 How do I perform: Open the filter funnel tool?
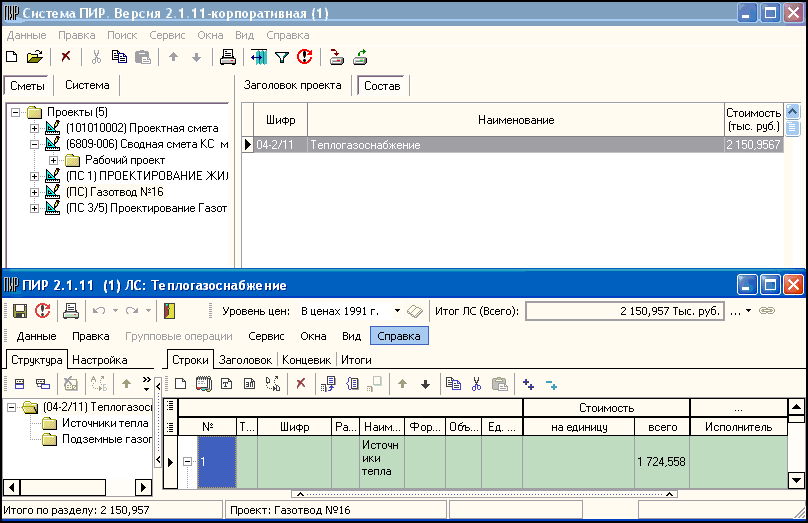pos(282,58)
